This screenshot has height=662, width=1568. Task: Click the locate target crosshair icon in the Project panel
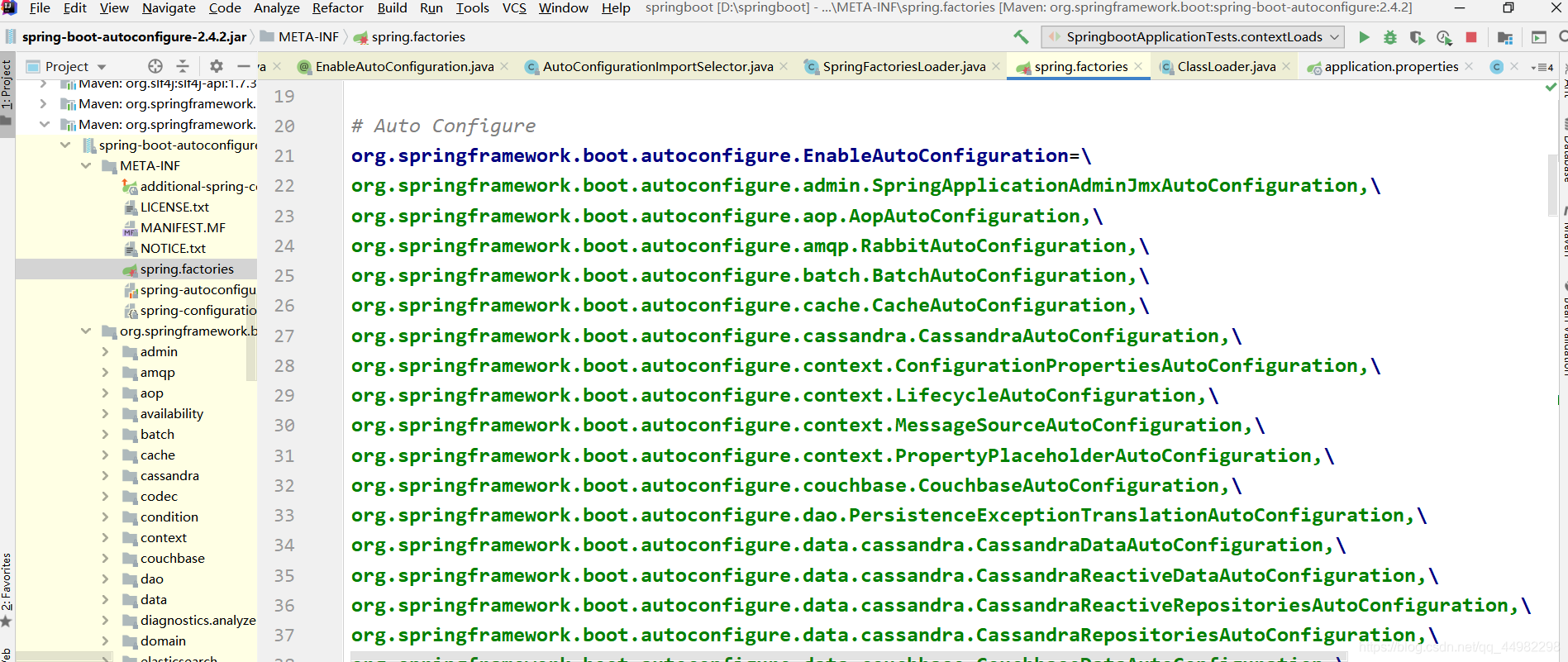(155, 66)
